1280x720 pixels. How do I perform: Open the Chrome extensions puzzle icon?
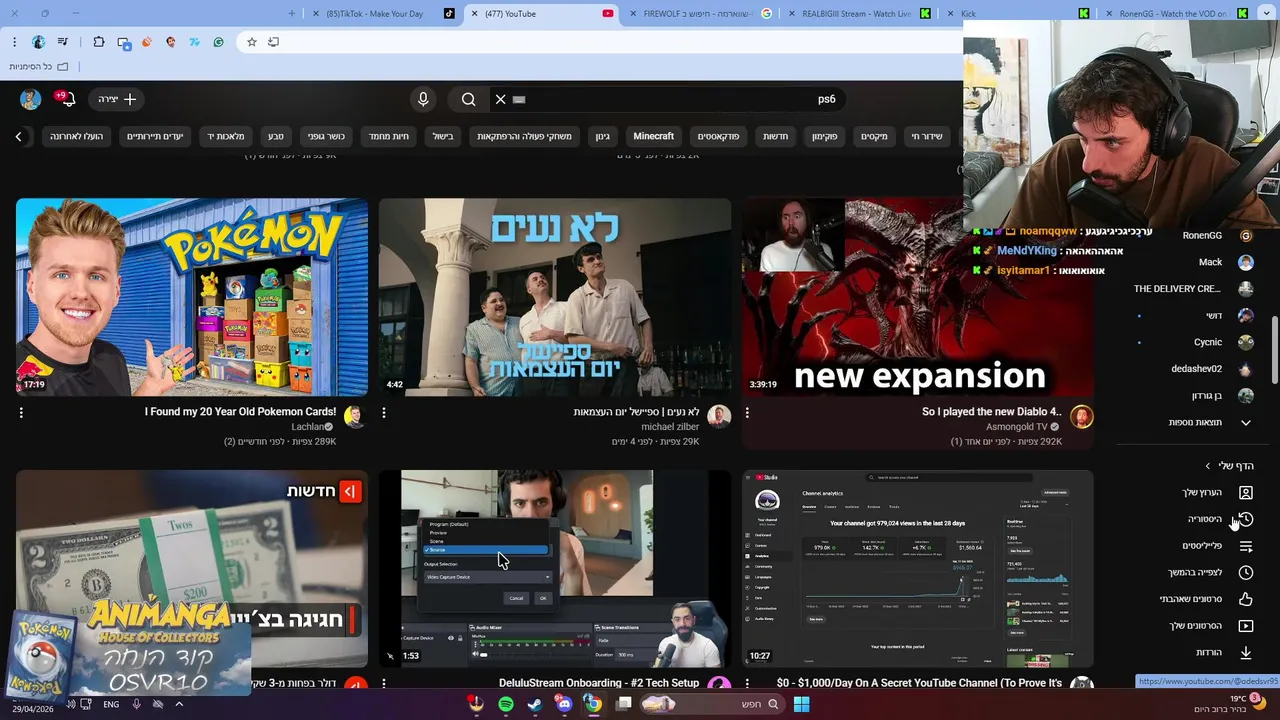tap(98, 42)
